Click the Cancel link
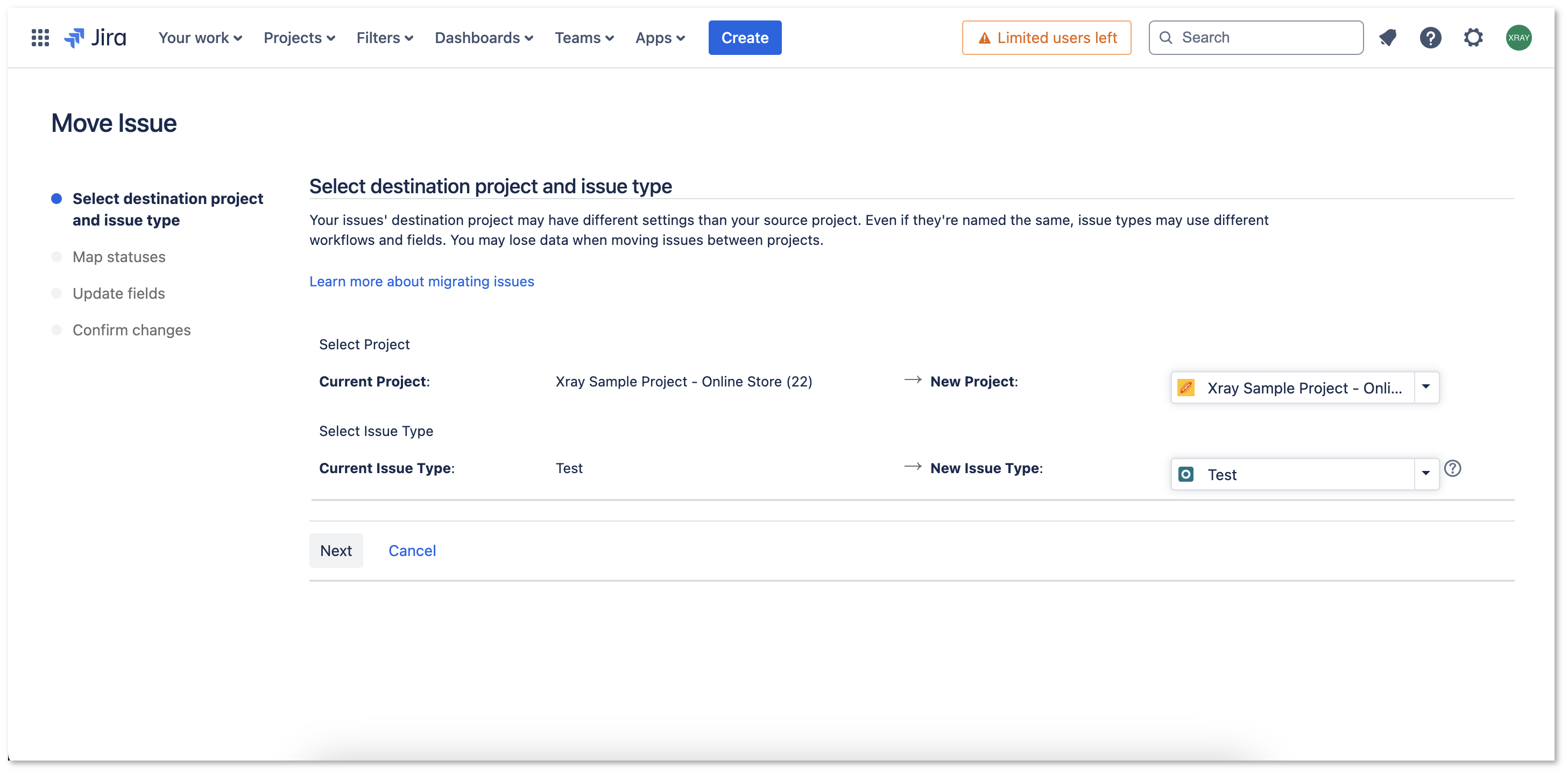 tap(412, 551)
